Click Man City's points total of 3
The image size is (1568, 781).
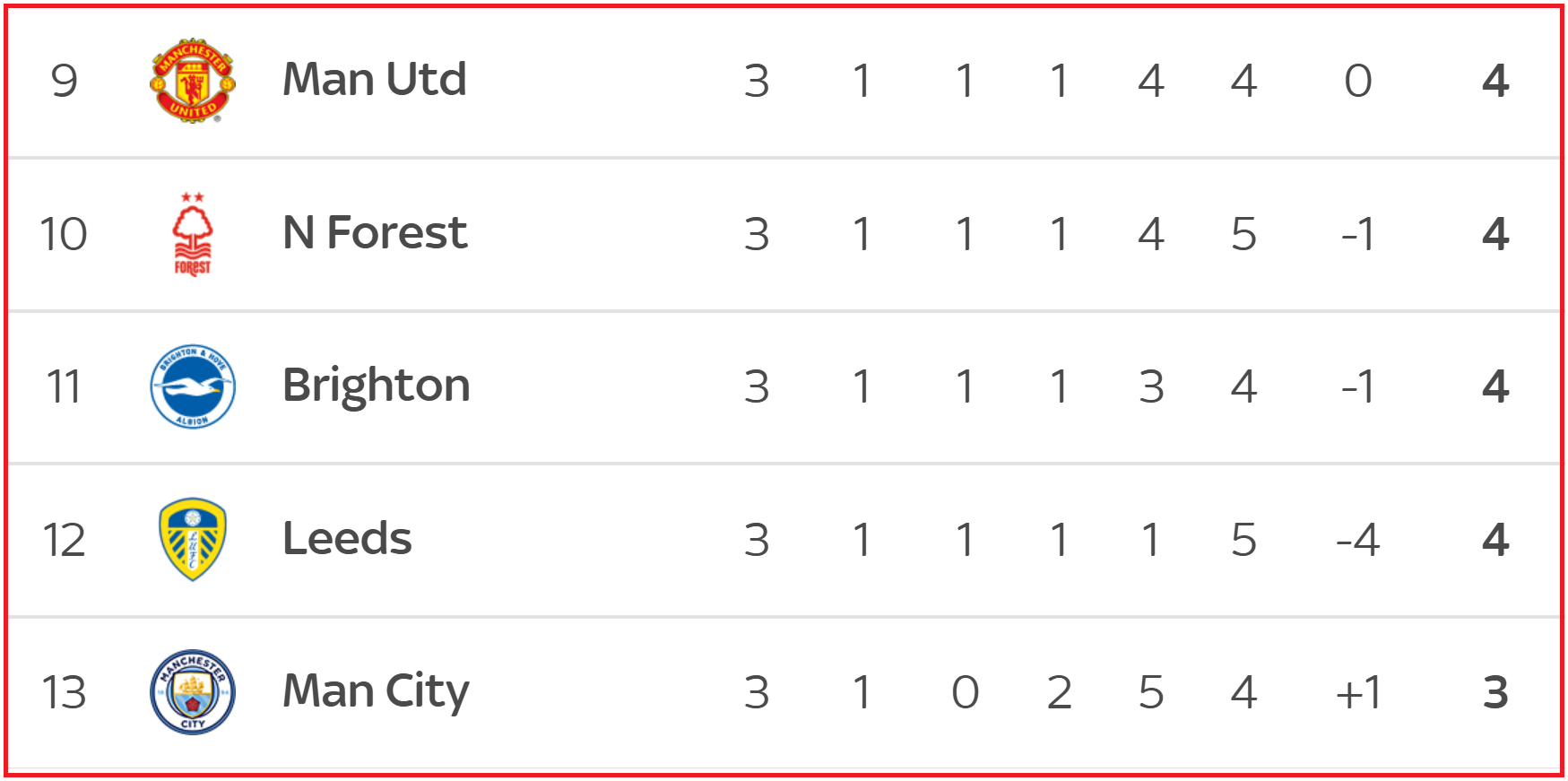1495,693
